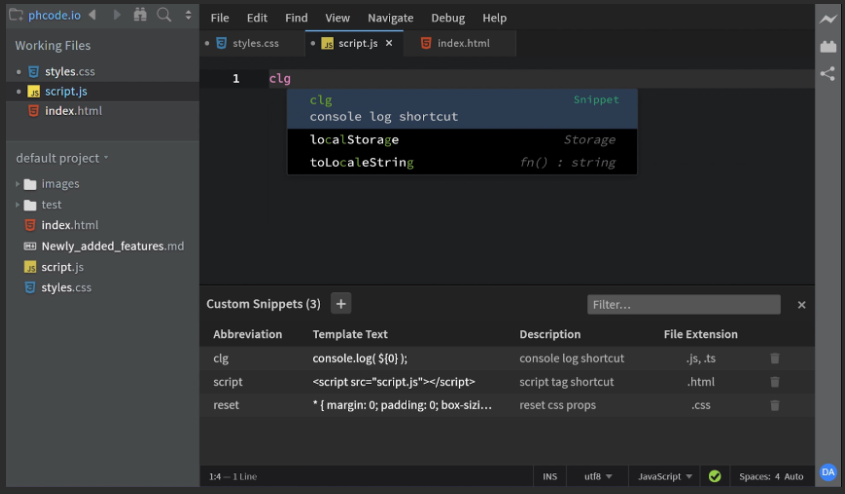Open the Debug menu
Viewport: 845px width, 494px height.
point(448,18)
